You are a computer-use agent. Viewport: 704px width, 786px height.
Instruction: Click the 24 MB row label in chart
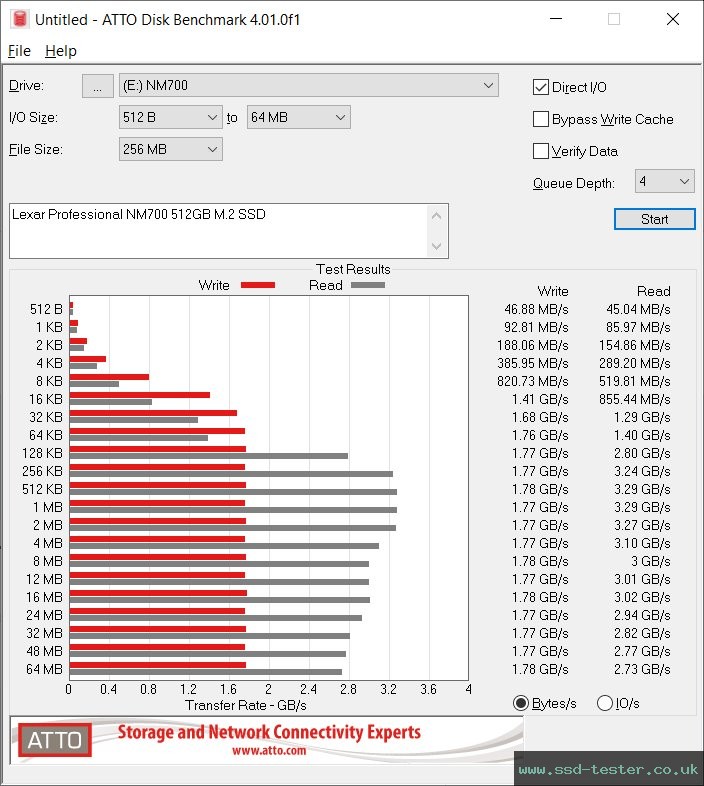(x=44, y=615)
